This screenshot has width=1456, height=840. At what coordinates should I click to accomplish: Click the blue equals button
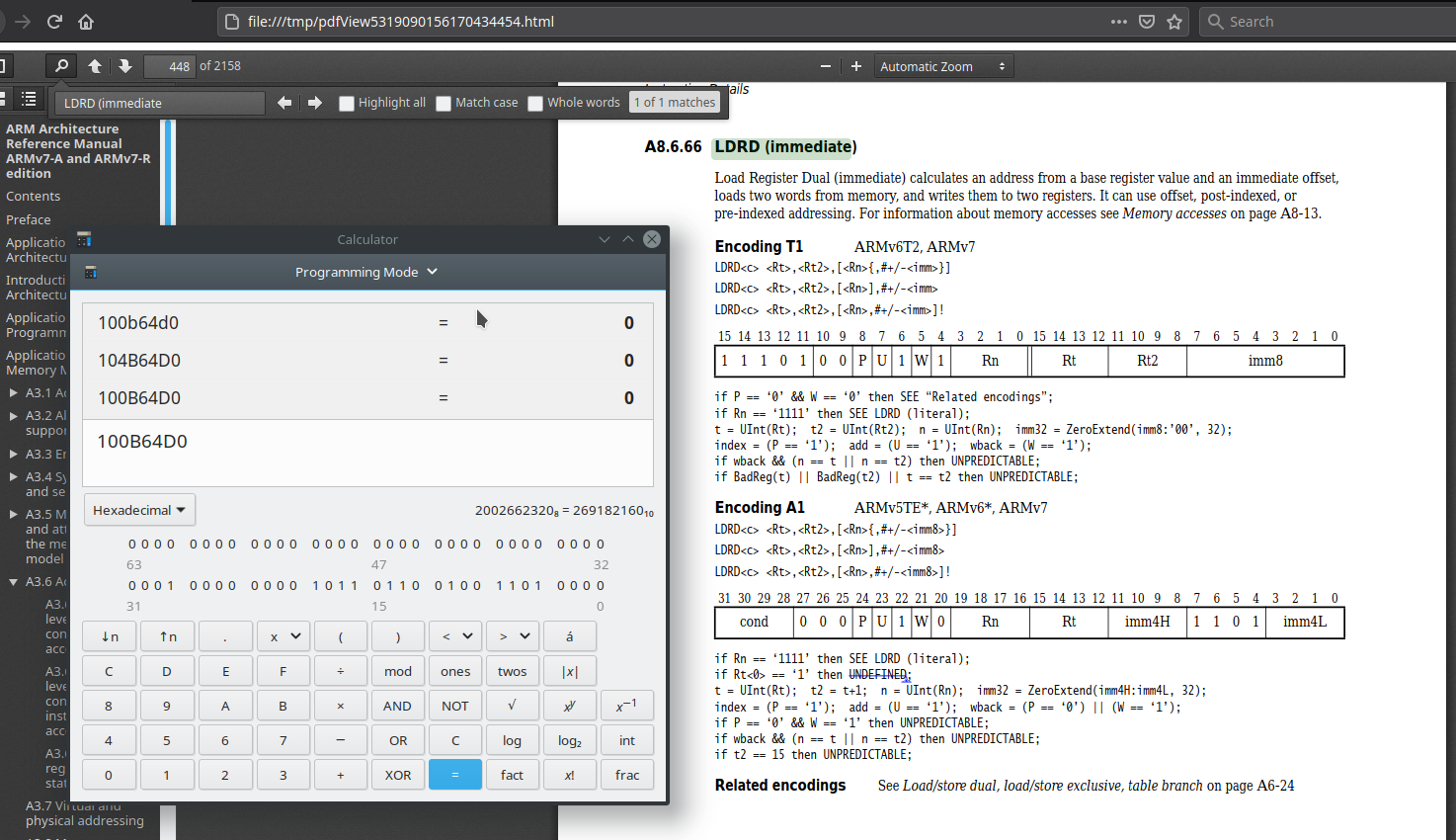point(455,775)
